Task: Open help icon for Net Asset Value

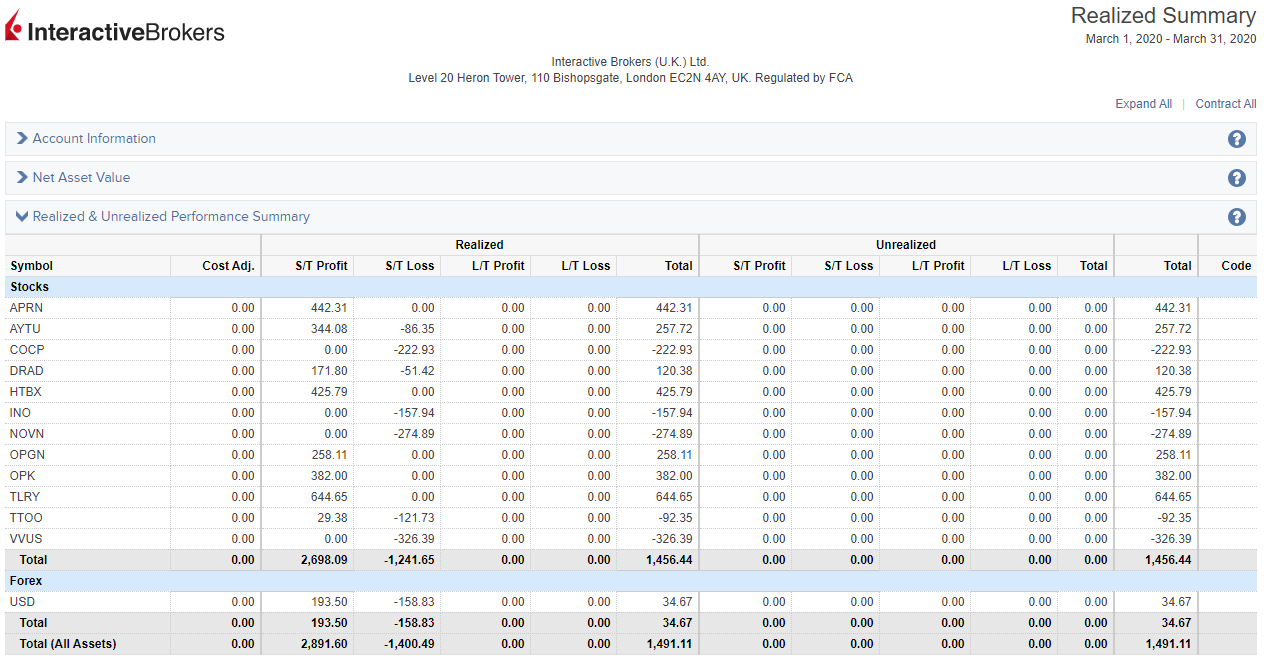Action: tap(1236, 178)
